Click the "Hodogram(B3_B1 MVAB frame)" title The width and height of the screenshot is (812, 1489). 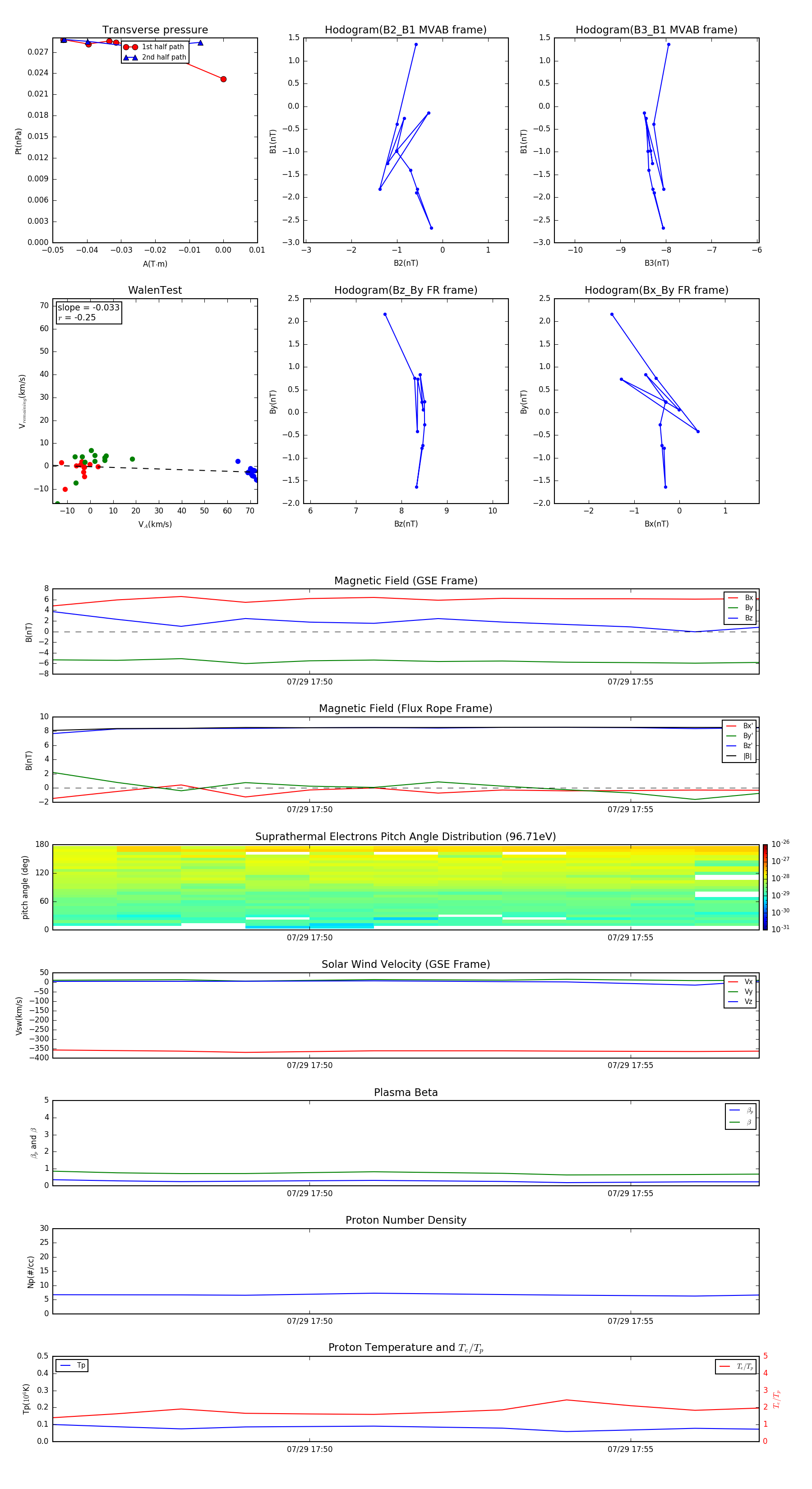[656, 30]
